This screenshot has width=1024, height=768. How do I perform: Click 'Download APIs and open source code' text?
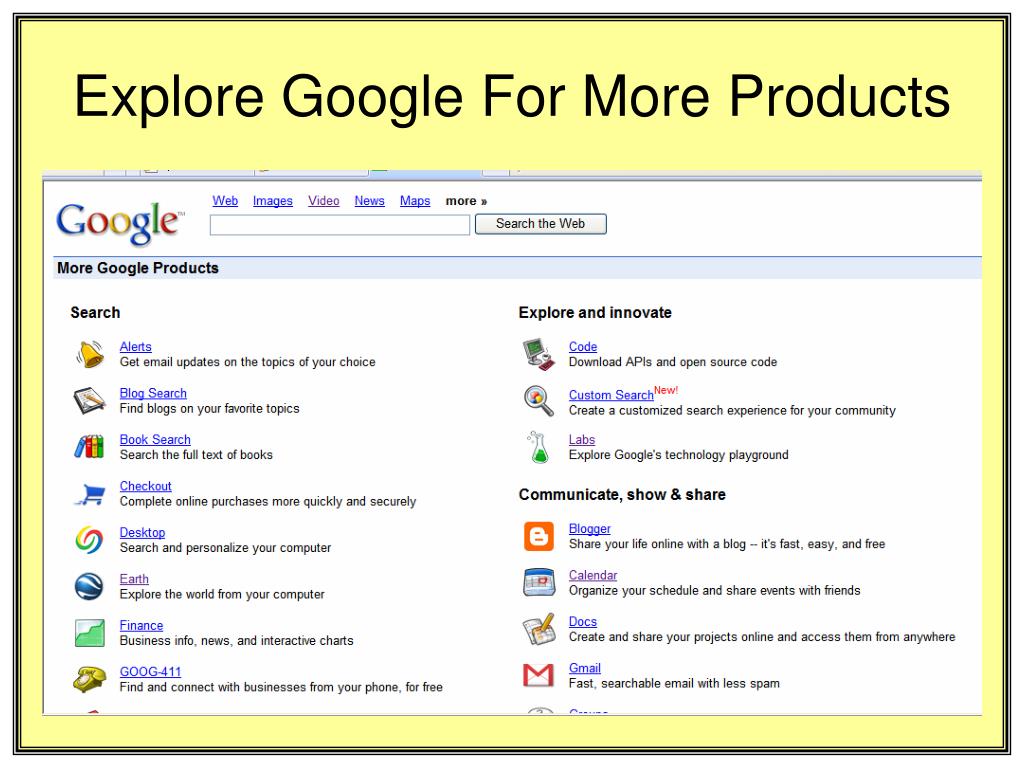click(x=673, y=362)
